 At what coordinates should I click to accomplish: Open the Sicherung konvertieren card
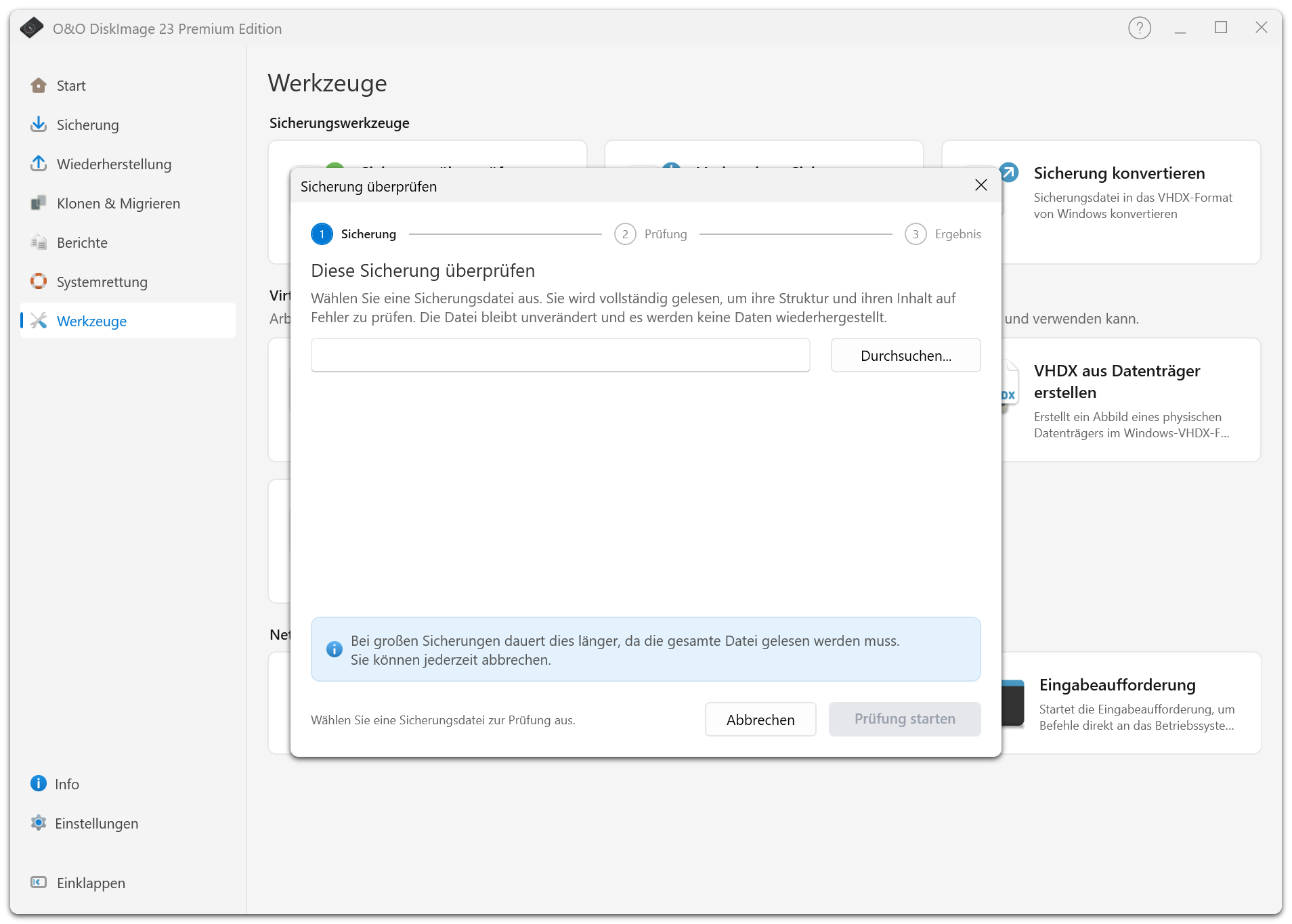(x=1131, y=202)
